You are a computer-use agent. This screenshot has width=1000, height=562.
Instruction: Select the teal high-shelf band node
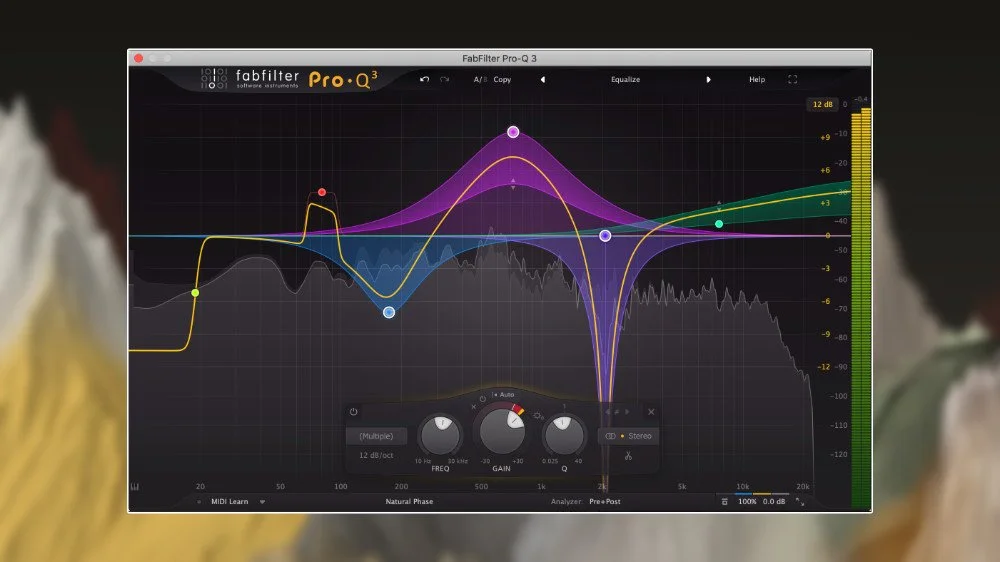click(719, 224)
